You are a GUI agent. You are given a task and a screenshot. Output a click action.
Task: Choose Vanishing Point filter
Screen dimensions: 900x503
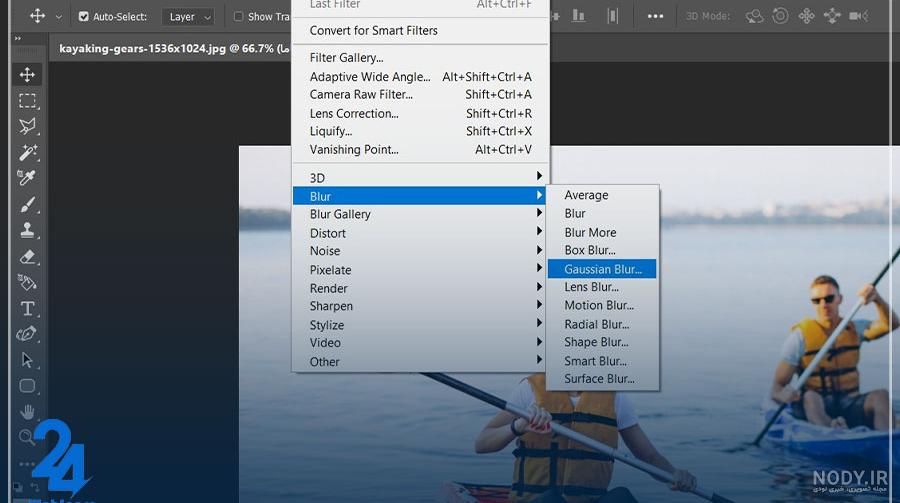pos(421,150)
